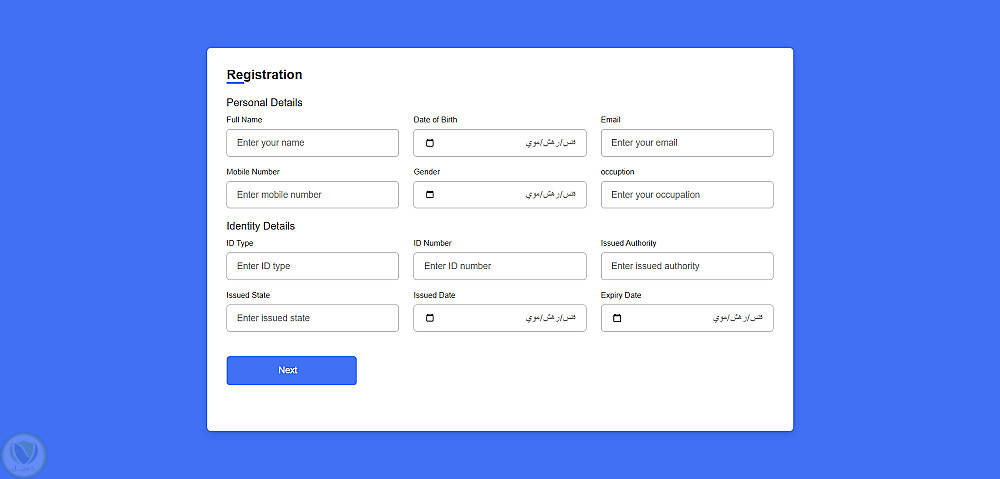Screen dimensions: 1000x479
Task: Click the Next button
Action: (x=291, y=370)
